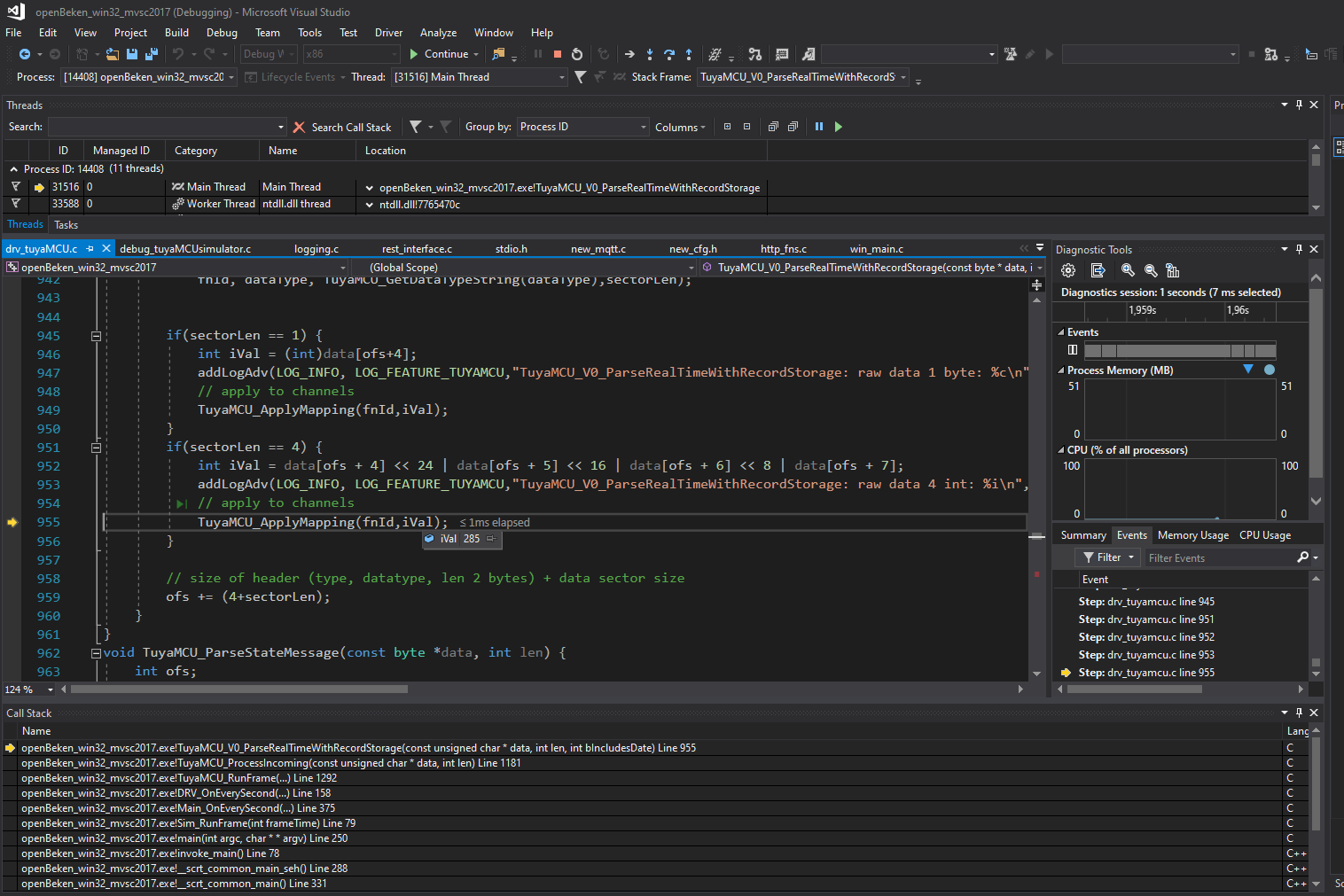Switch to the Memory Usage tab
Screen dimensions: 1344x896
tap(1193, 535)
